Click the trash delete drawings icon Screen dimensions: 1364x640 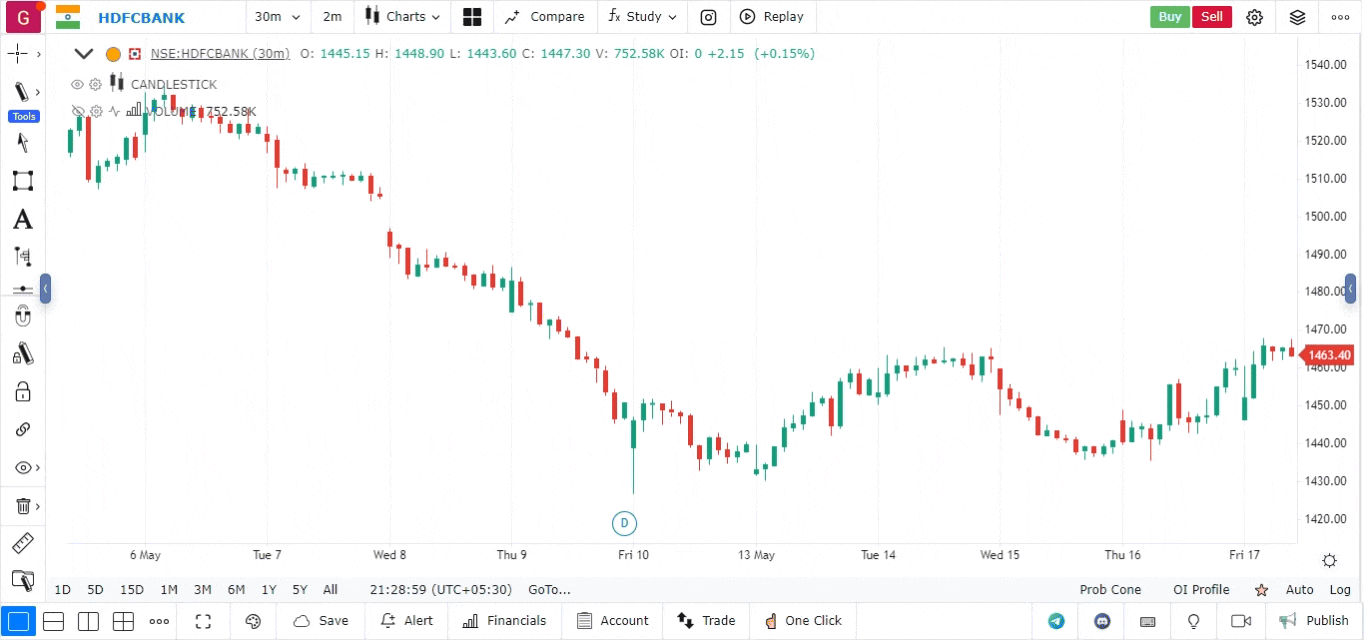[22, 506]
